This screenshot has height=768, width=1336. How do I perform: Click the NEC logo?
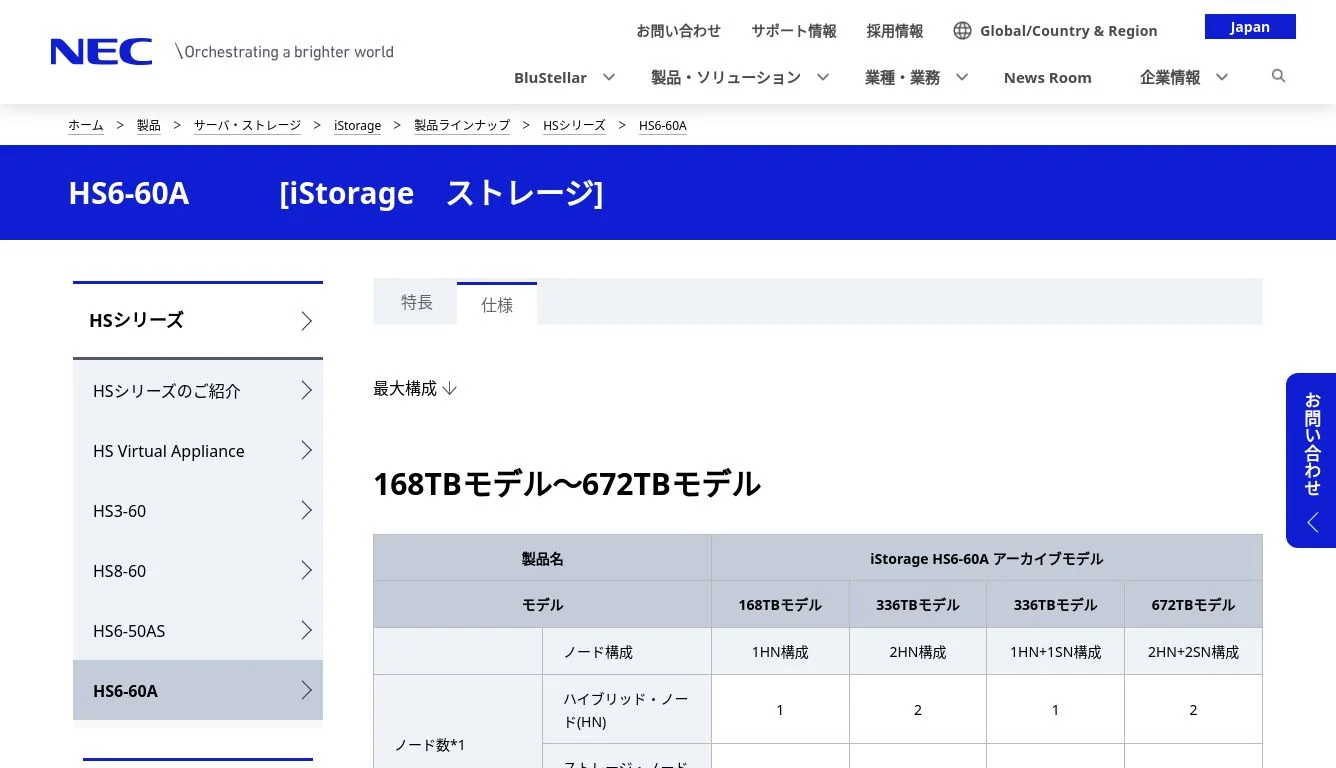coord(101,52)
